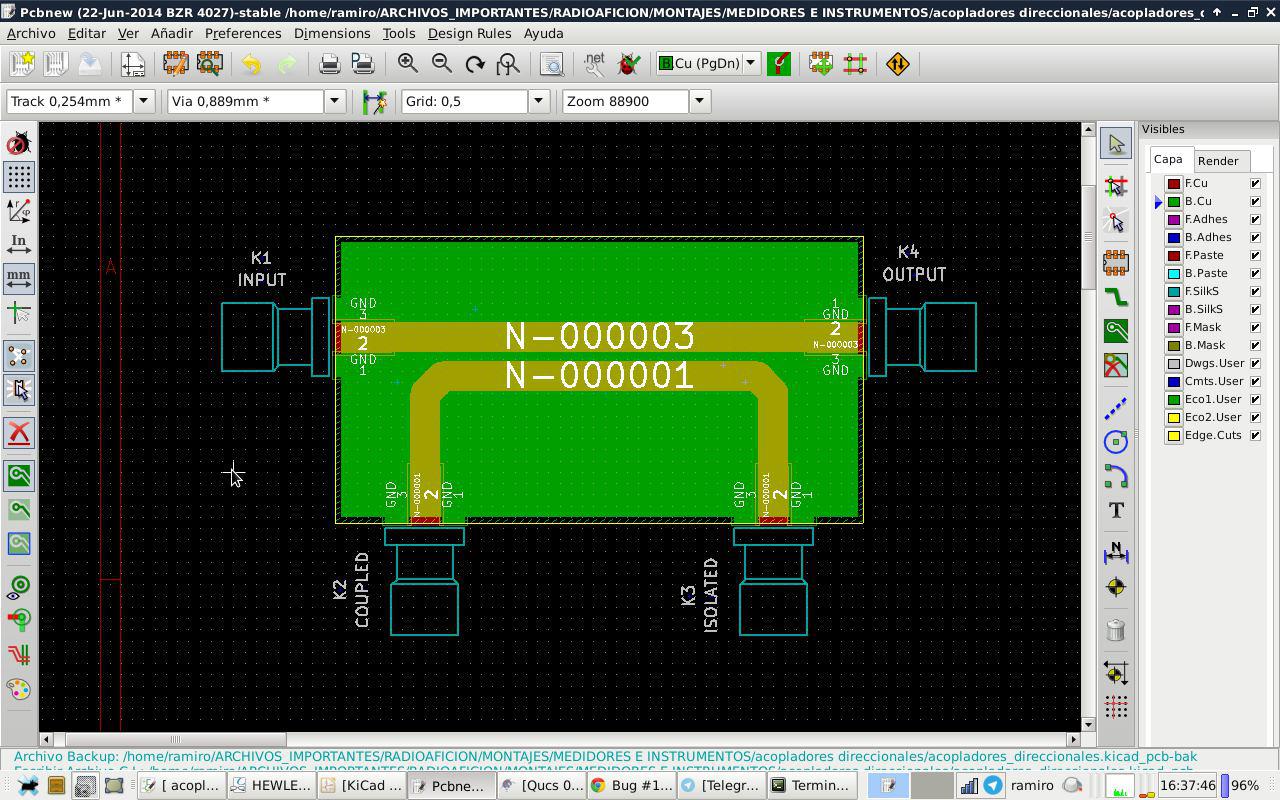The width and height of the screenshot is (1280, 800).
Task: Switch to the Render tab
Action: coord(1217,161)
